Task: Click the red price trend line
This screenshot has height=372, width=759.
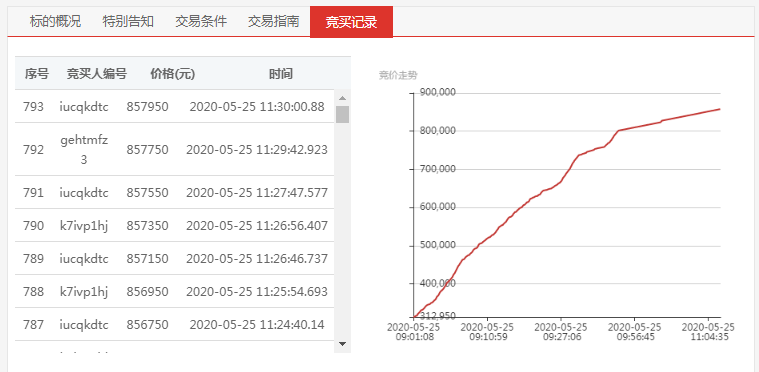Action: (x=567, y=213)
